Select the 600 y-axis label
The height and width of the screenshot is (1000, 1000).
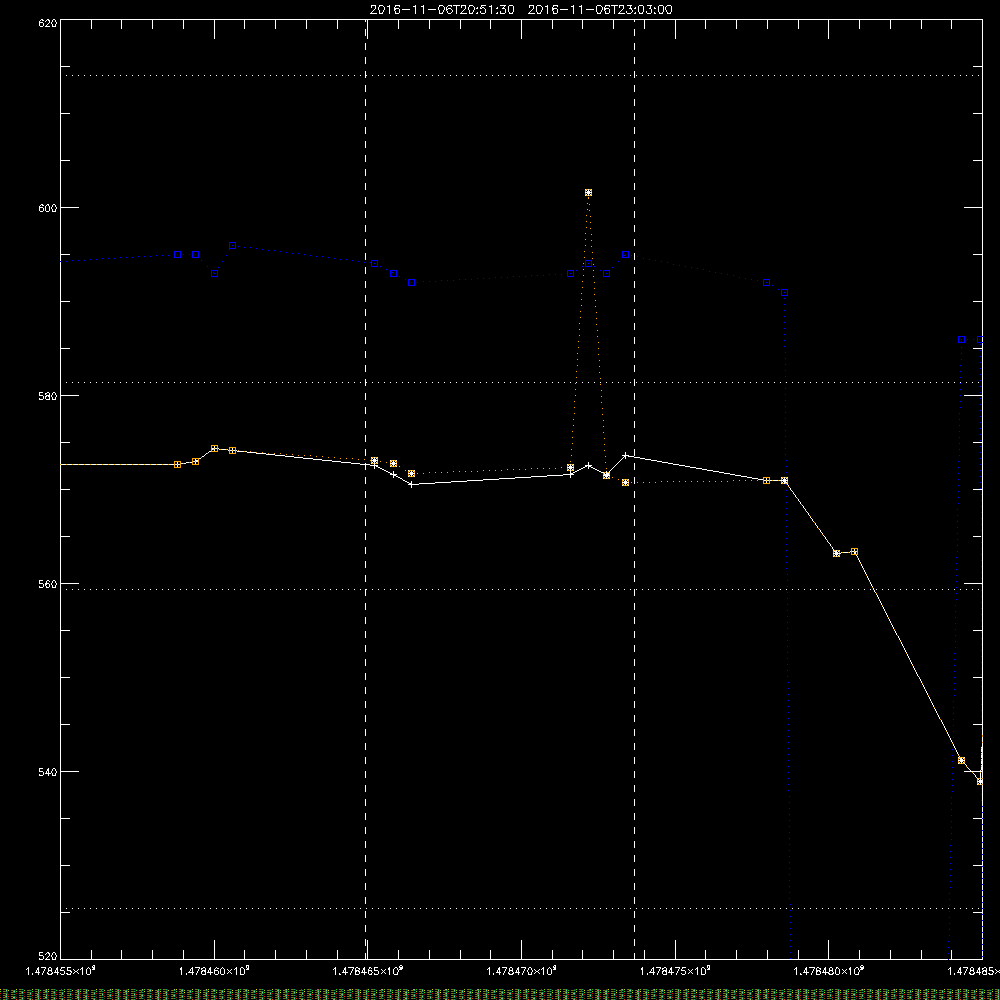pos(48,208)
